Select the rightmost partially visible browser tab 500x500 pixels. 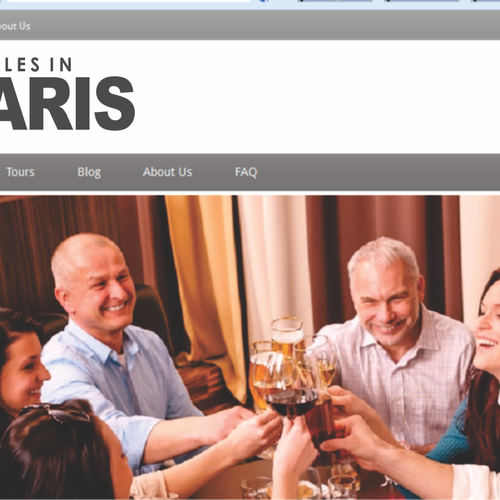click(x=486, y=1)
